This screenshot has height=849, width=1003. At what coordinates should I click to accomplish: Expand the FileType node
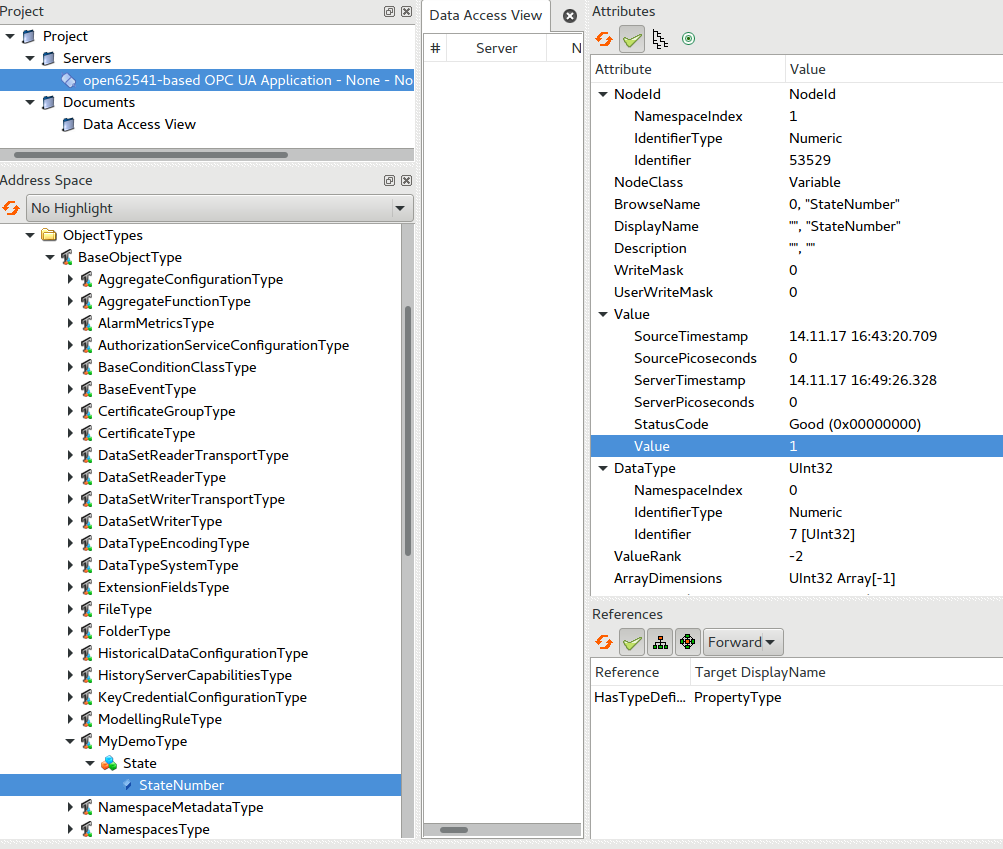[x=69, y=609]
